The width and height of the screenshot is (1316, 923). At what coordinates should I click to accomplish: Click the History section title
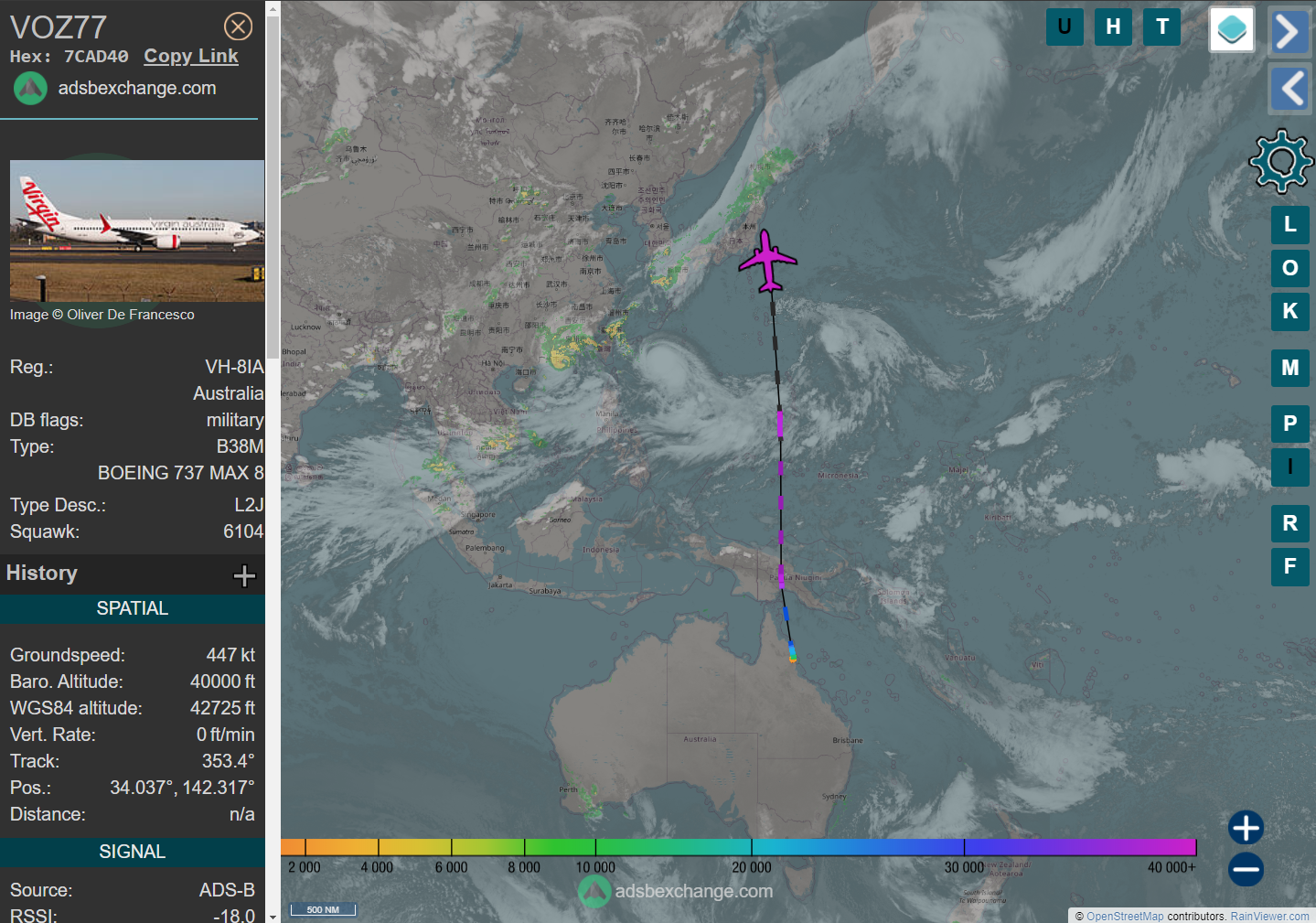click(42, 573)
